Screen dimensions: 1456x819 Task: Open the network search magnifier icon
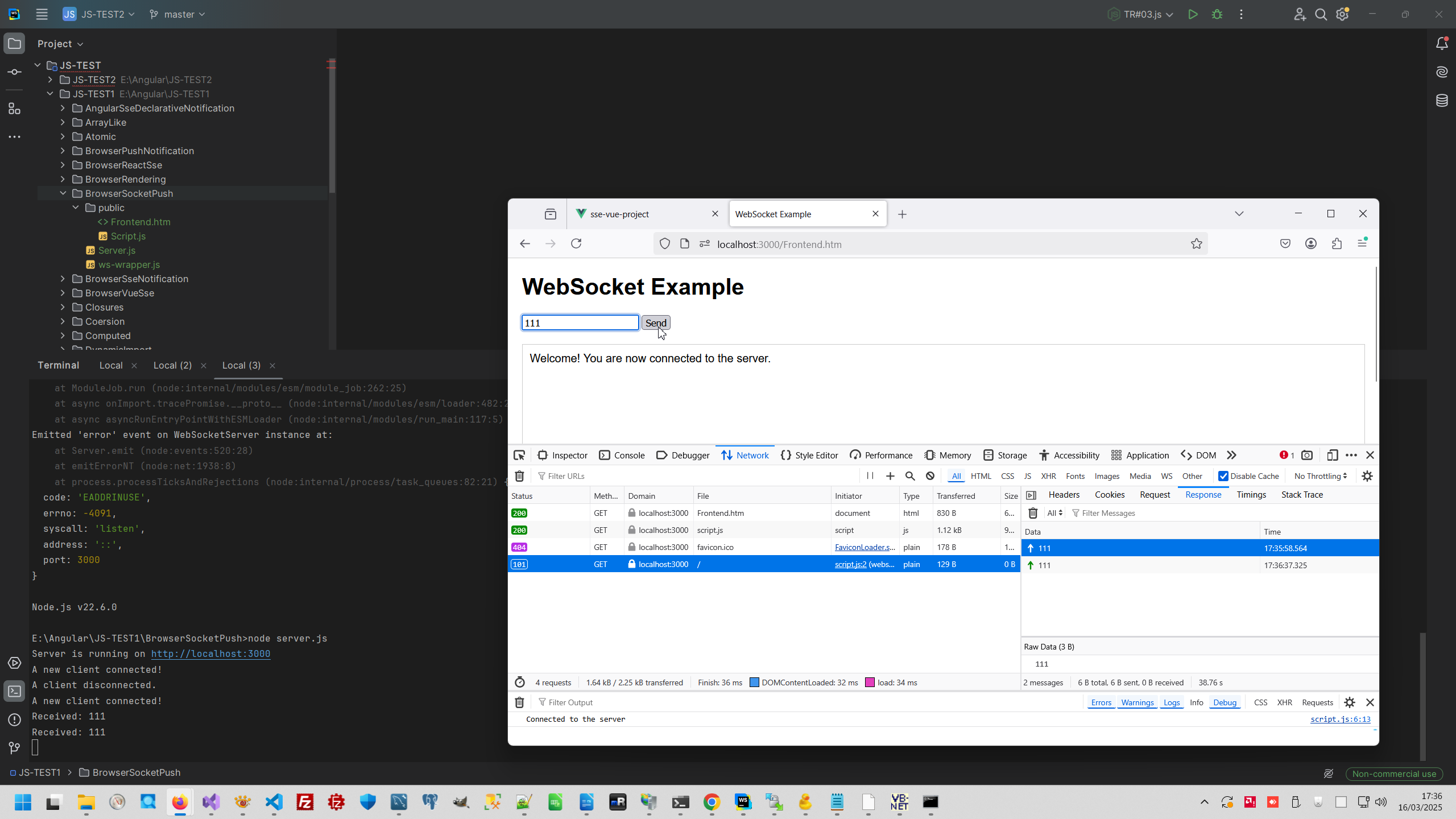point(910,476)
